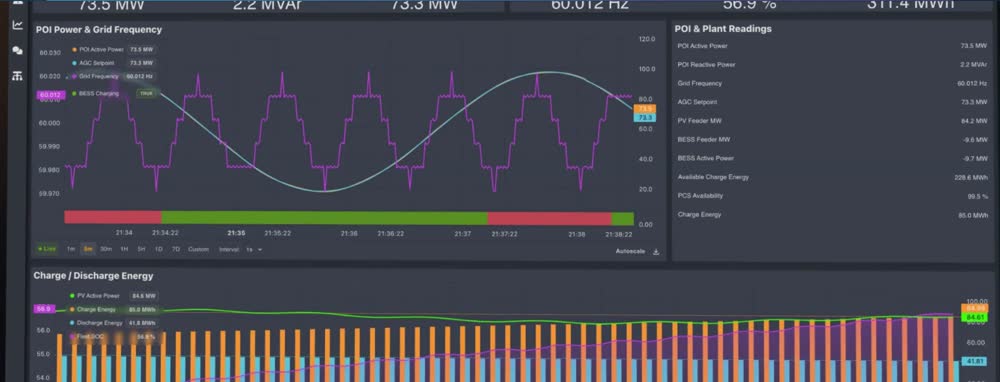Open the Interval 1s dropdown

tap(240, 249)
